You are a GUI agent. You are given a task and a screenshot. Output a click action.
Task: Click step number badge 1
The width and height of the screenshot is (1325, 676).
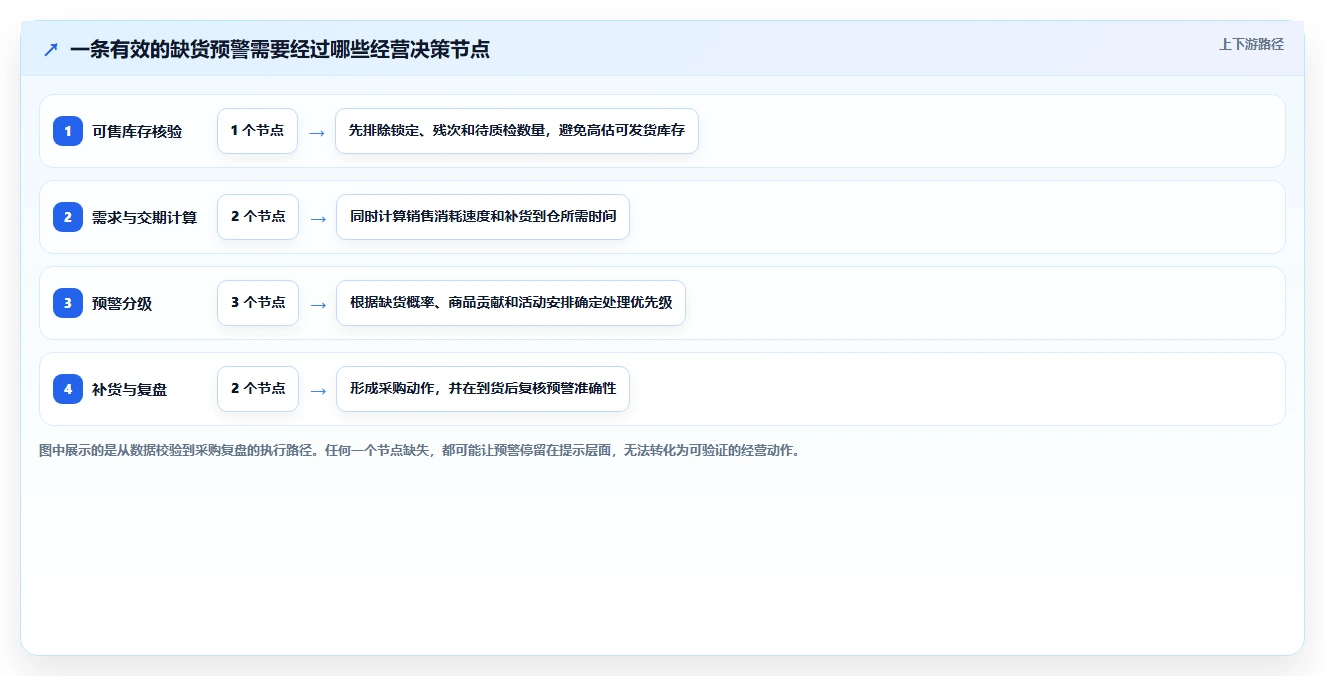point(68,131)
